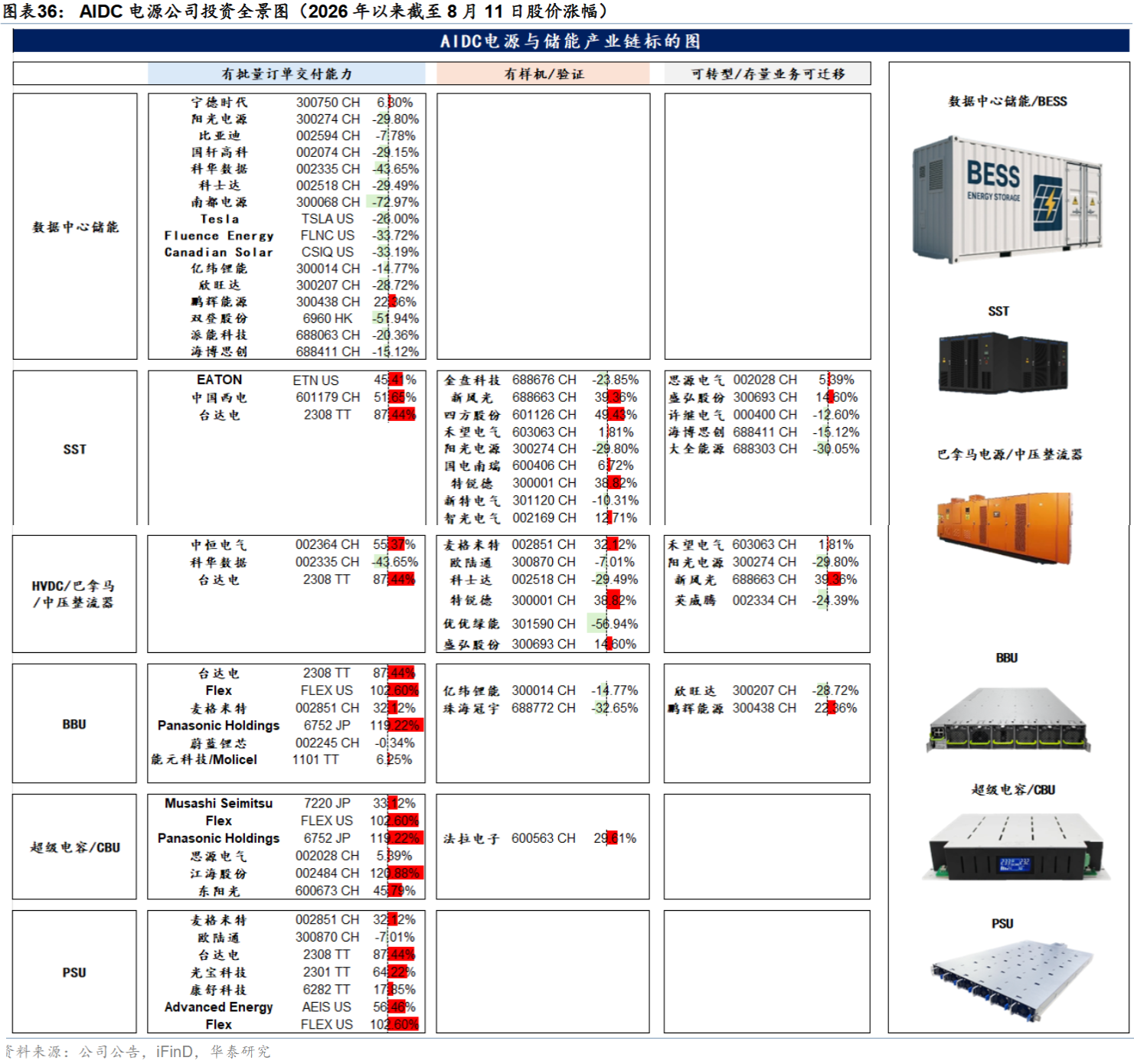
Task: Click the '东阳光' company name
Action: click(x=219, y=891)
